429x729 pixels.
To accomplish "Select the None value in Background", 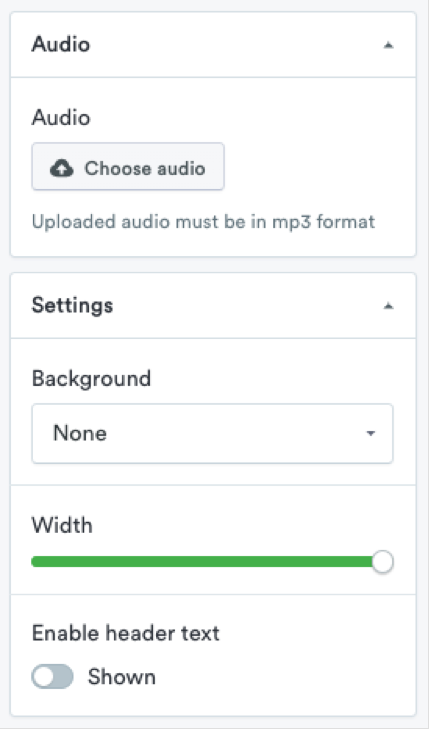I will (x=80, y=433).
